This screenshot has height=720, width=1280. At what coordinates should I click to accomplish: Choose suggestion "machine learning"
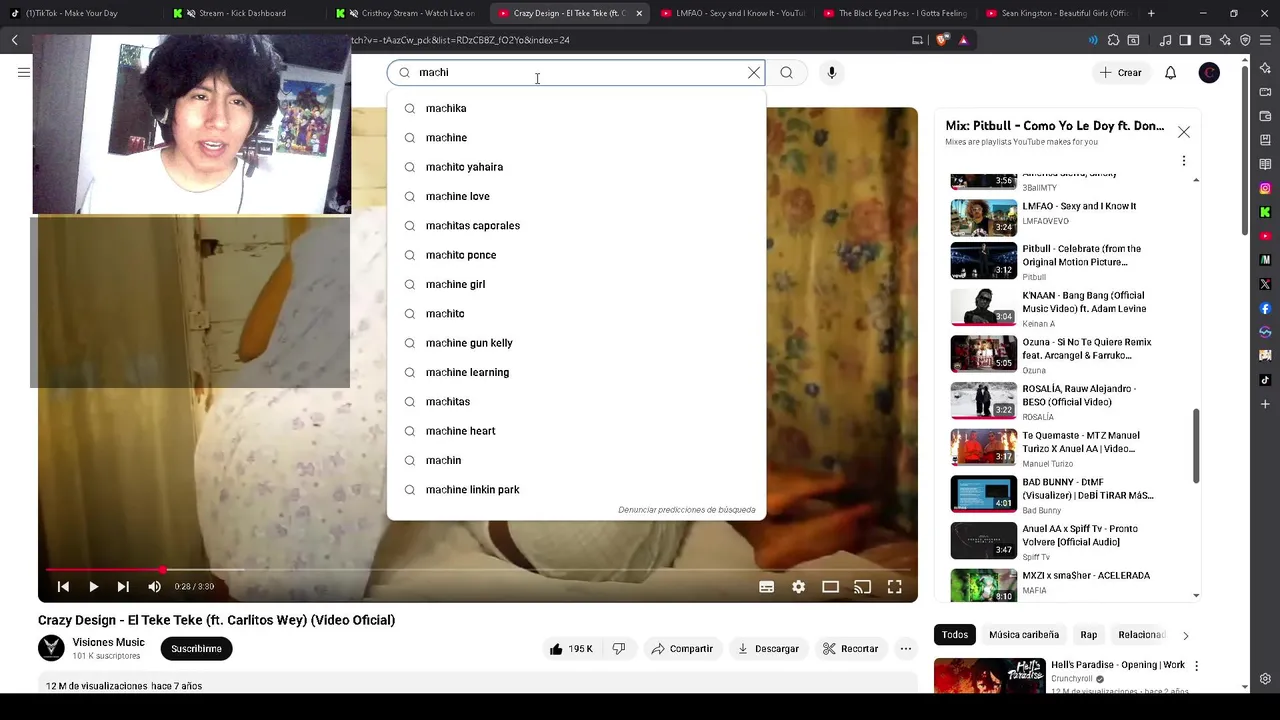coord(576,372)
